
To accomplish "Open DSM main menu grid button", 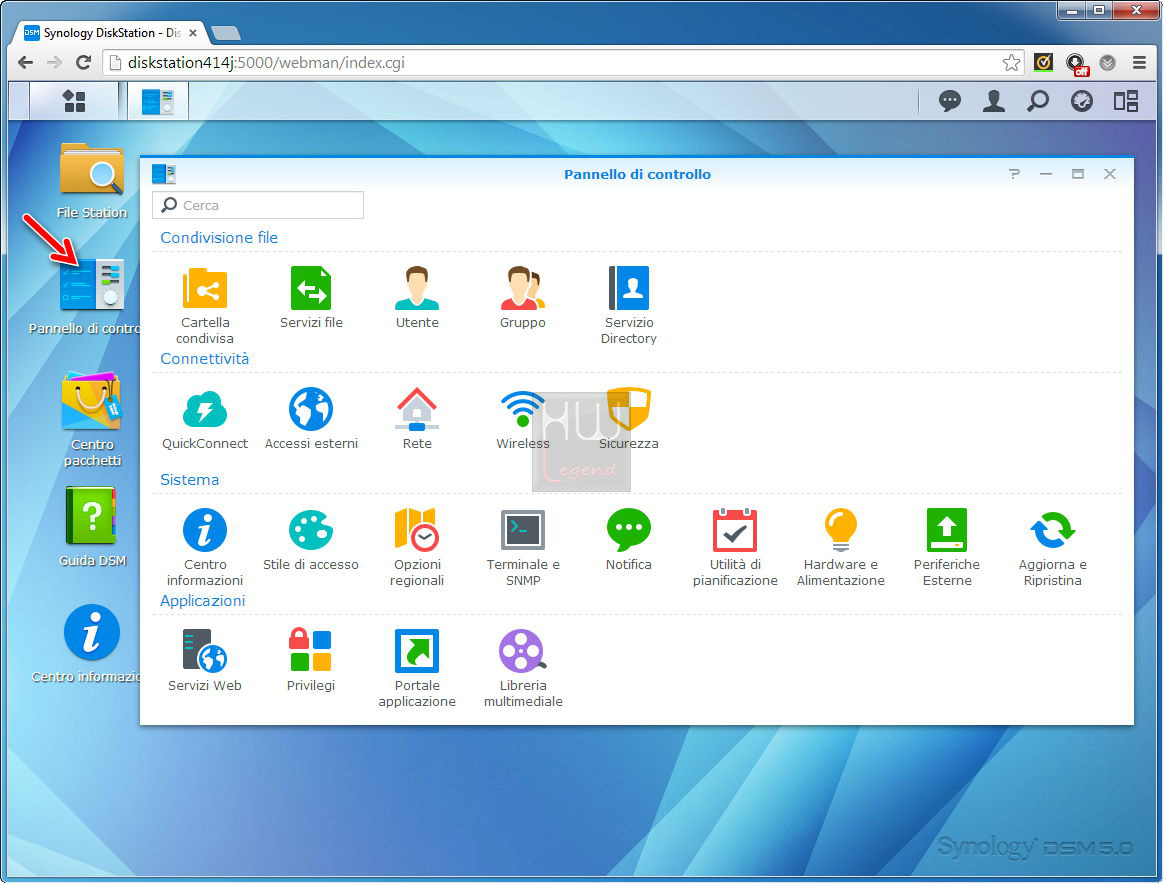I will pos(74,101).
